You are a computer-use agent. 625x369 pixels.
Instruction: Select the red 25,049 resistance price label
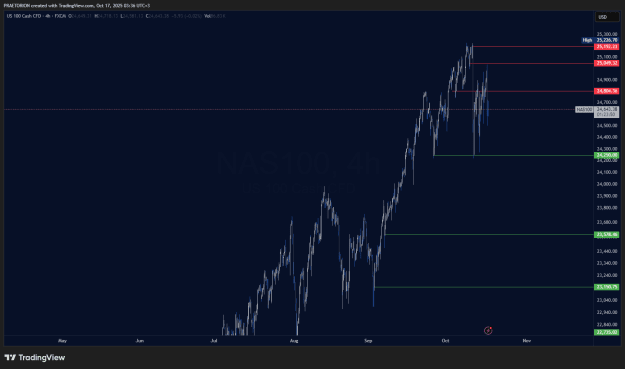[x=606, y=63]
